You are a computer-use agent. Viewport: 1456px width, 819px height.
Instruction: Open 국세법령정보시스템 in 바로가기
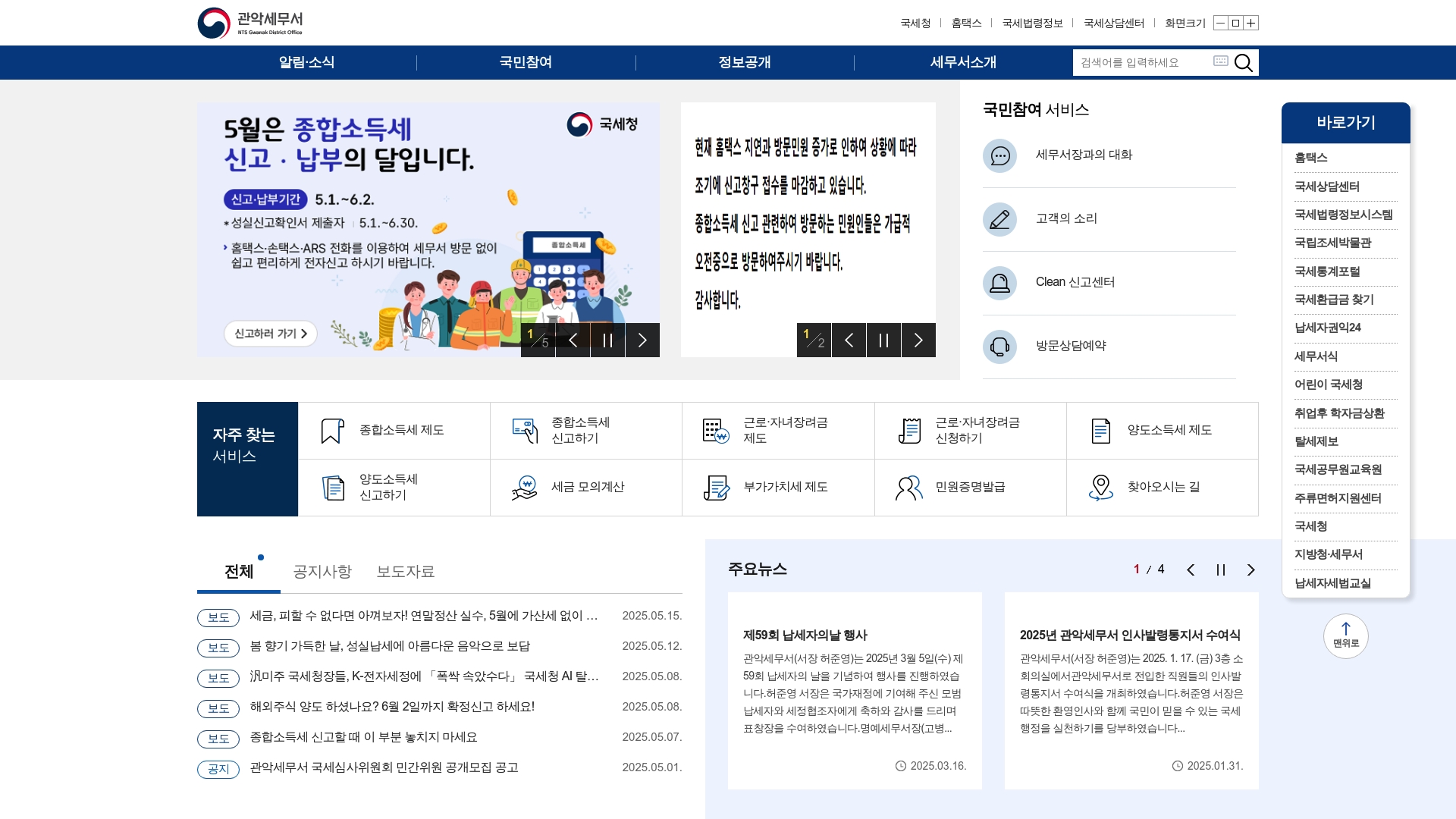[1343, 215]
